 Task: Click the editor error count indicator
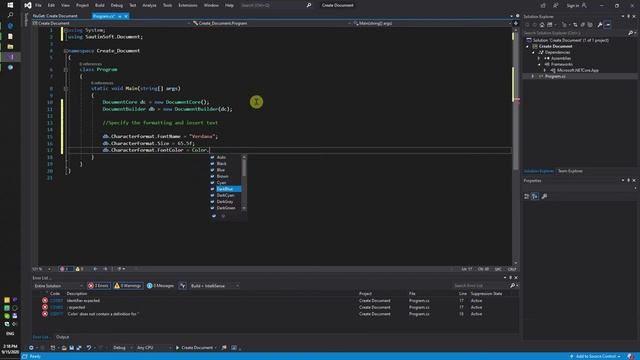[65, 269]
